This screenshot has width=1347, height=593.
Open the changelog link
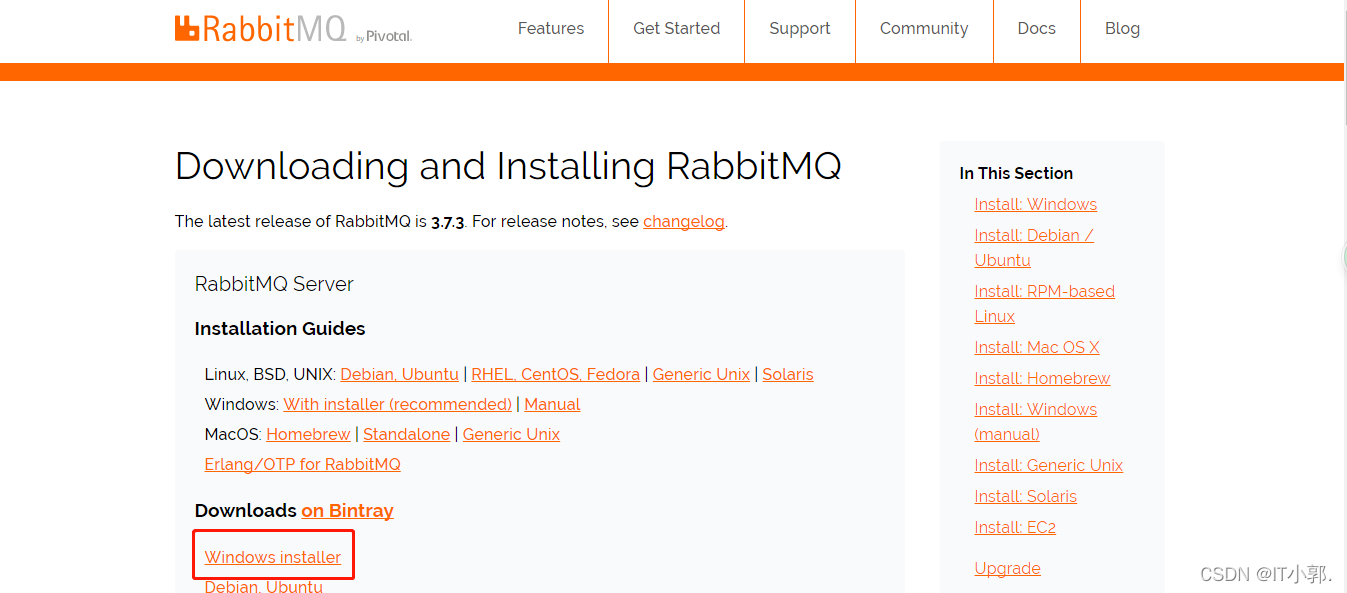[x=684, y=221]
